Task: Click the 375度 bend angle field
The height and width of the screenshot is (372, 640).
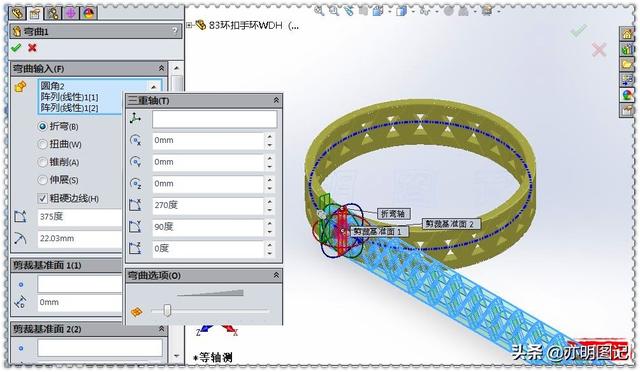Action: [80, 217]
